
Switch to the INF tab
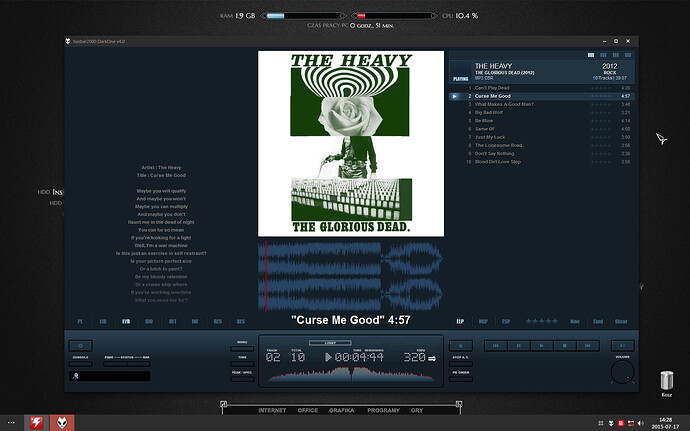(x=195, y=321)
